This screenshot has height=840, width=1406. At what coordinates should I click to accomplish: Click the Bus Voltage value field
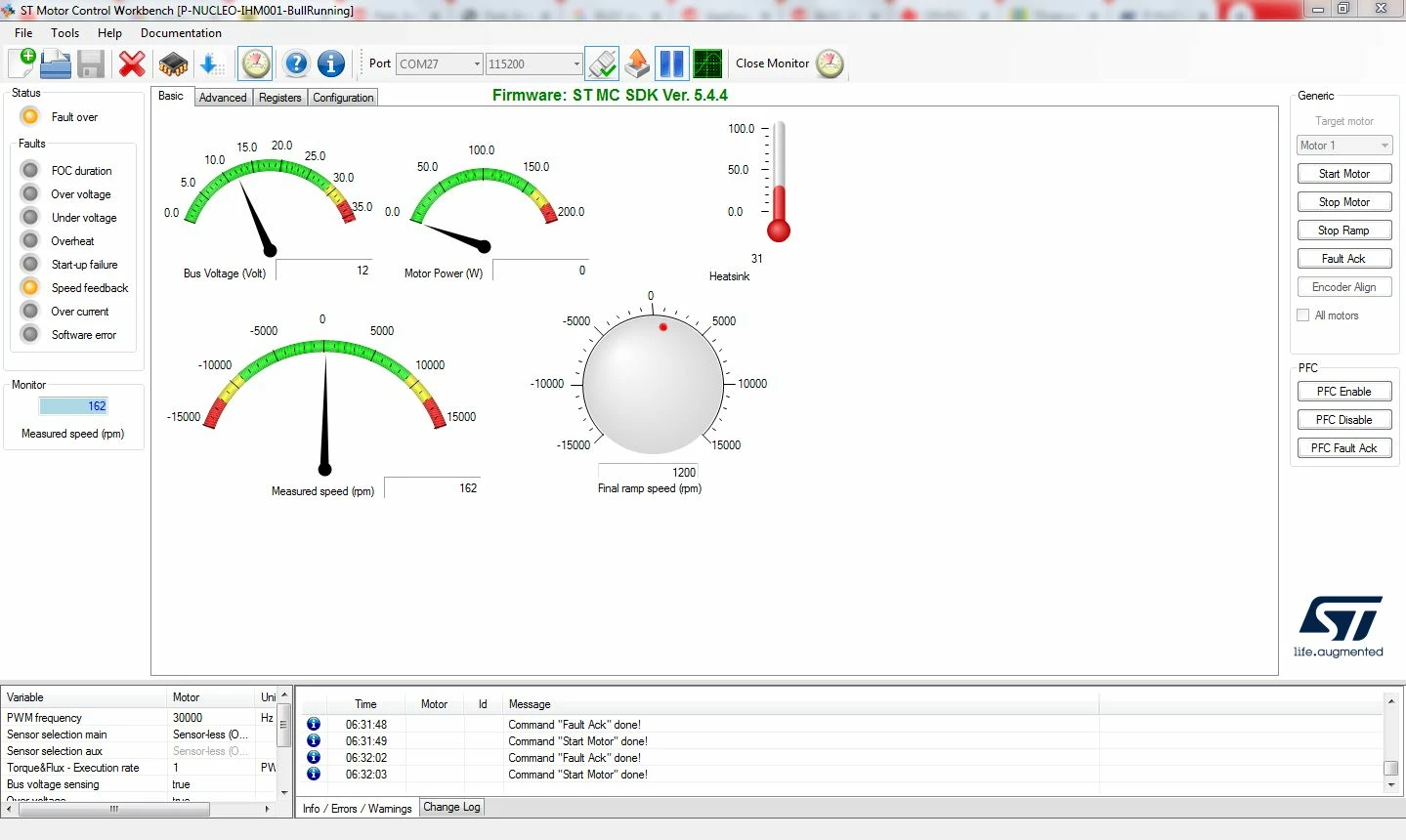324,271
